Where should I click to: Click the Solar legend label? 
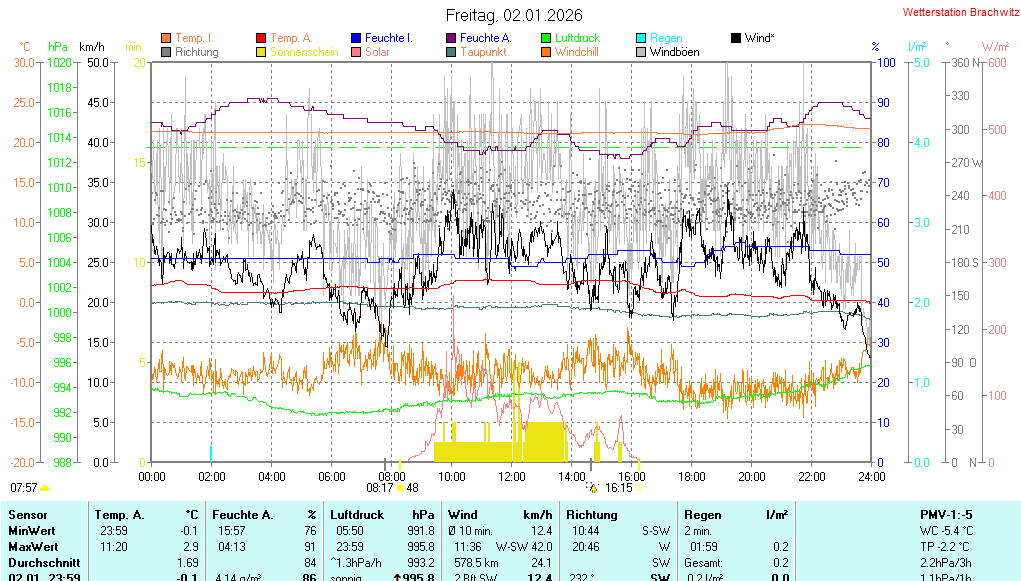pos(378,52)
